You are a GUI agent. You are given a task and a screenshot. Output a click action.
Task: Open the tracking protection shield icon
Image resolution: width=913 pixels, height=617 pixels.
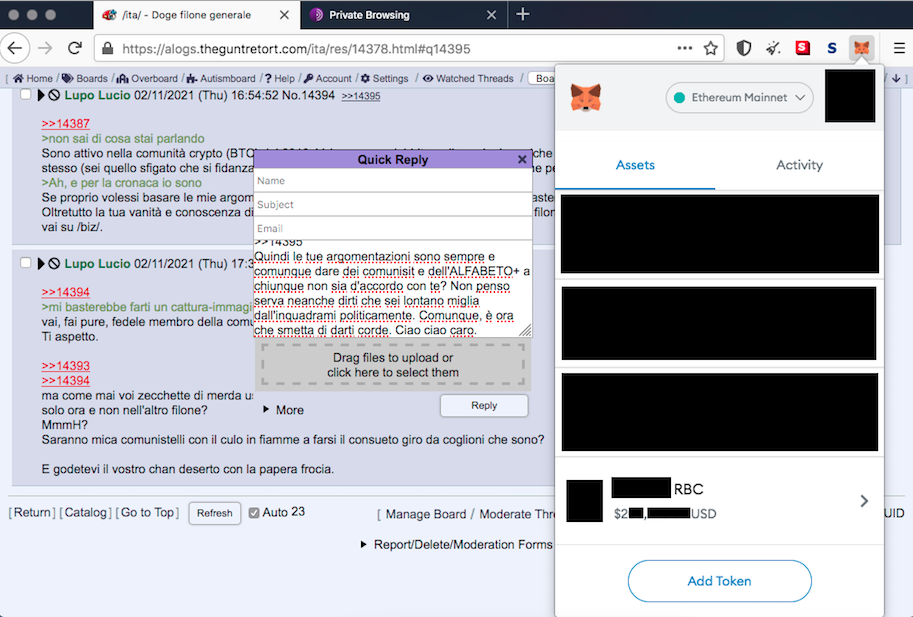[744, 48]
